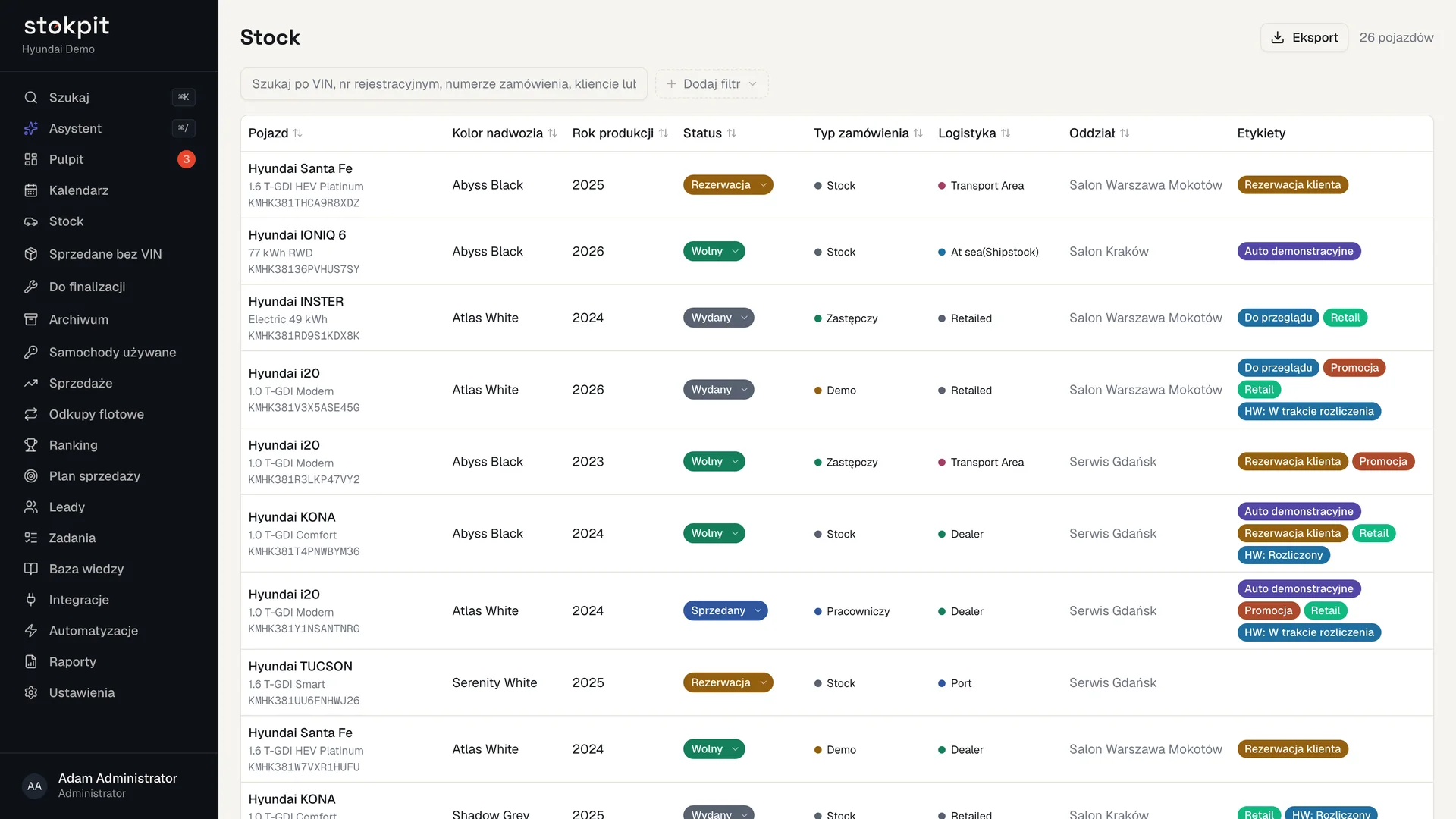
Task: Click Hyundai IONIQ 6 vehicle name
Action: pyautogui.click(x=297, y=235)
